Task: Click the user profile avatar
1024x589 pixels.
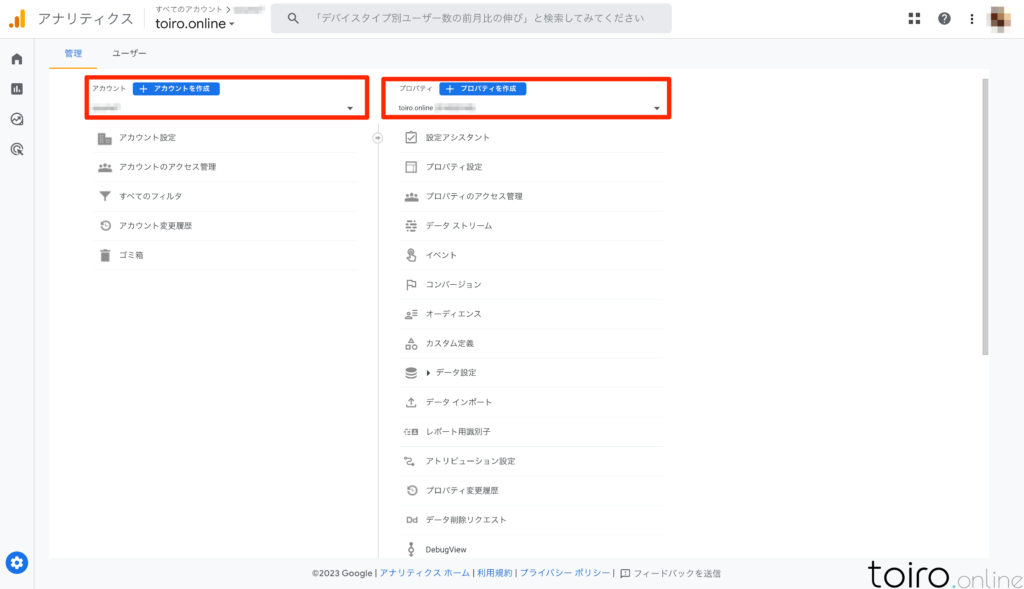Action: pos(1001,18)
